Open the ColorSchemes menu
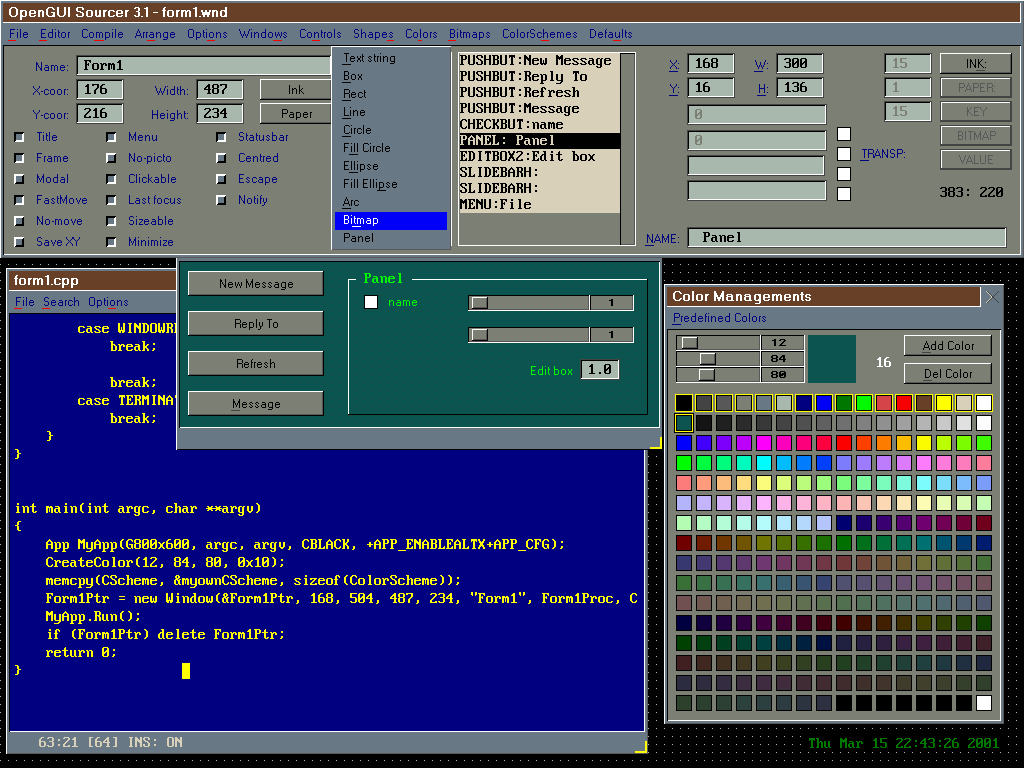 (x=539, y=34)
